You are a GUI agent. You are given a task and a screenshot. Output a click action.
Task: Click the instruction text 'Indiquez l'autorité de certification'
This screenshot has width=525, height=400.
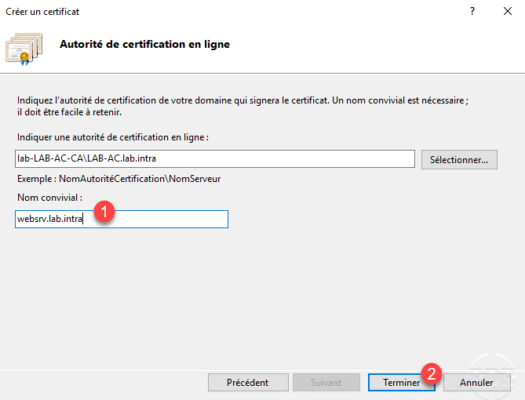243,106
